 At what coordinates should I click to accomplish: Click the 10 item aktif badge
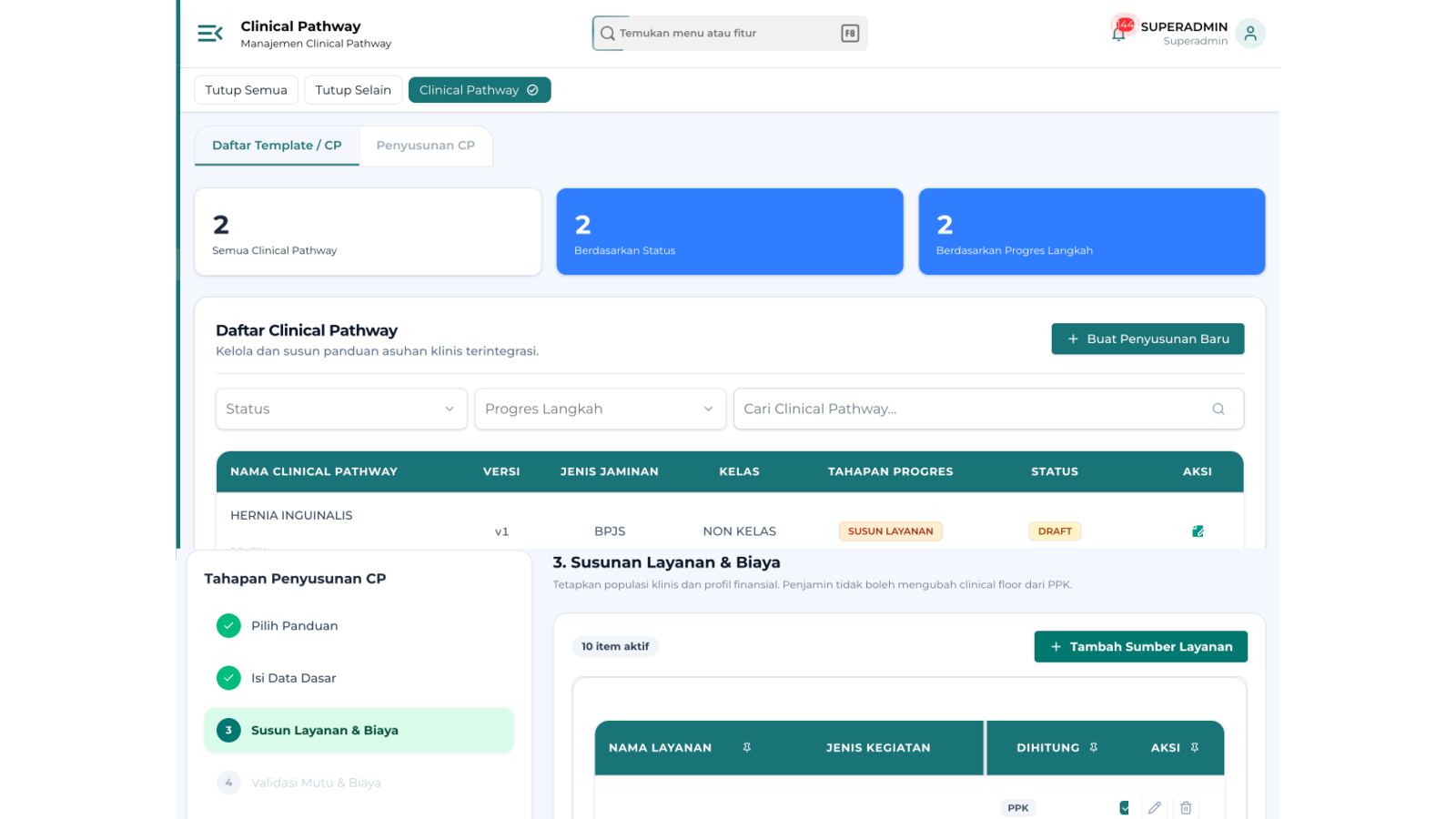tap(615, 647)
